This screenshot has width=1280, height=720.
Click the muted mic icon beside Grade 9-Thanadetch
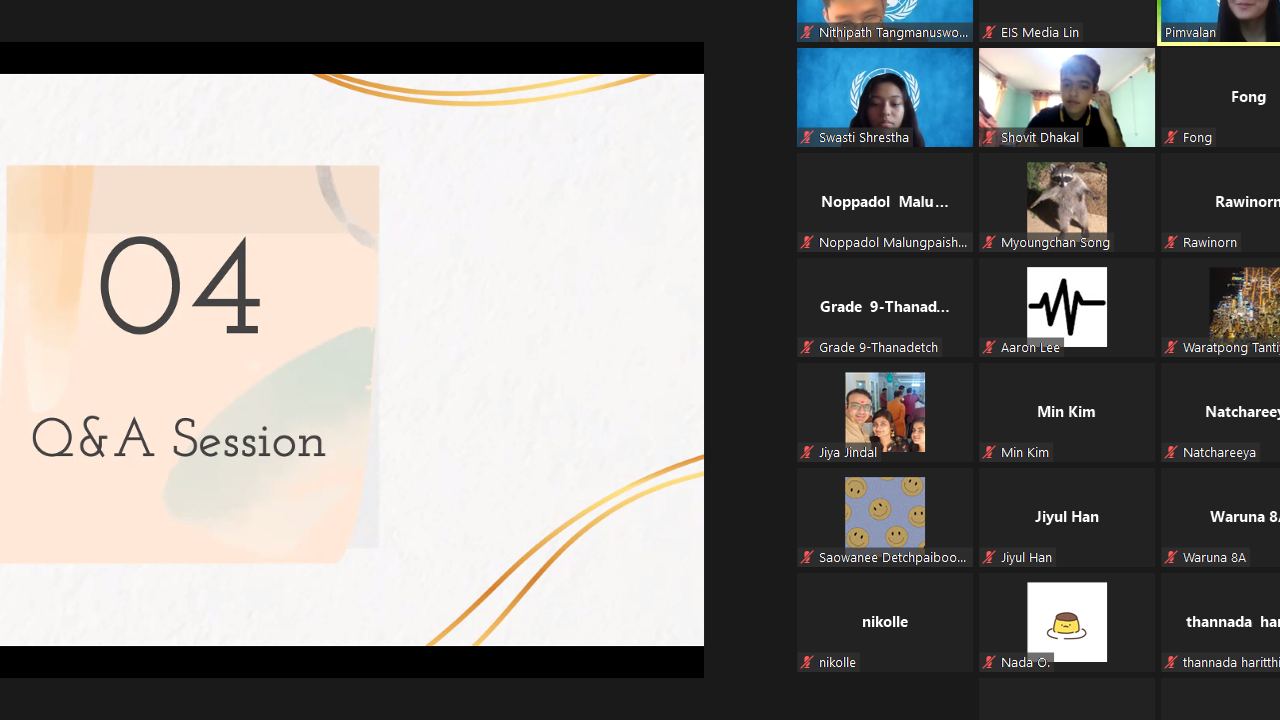[807, 348]
